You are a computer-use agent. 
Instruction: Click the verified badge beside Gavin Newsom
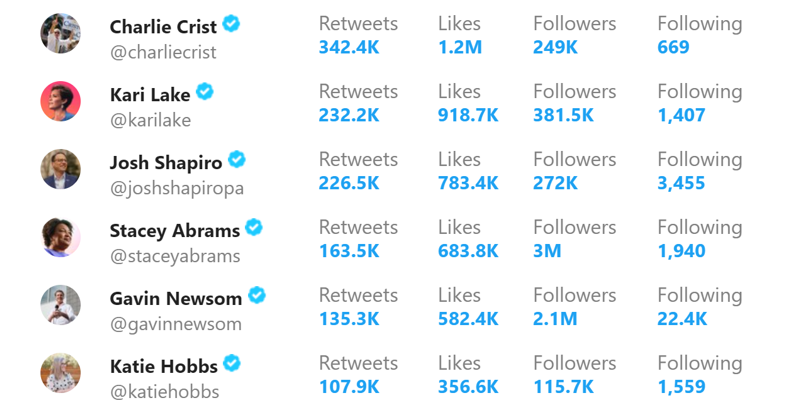(257, 295)
